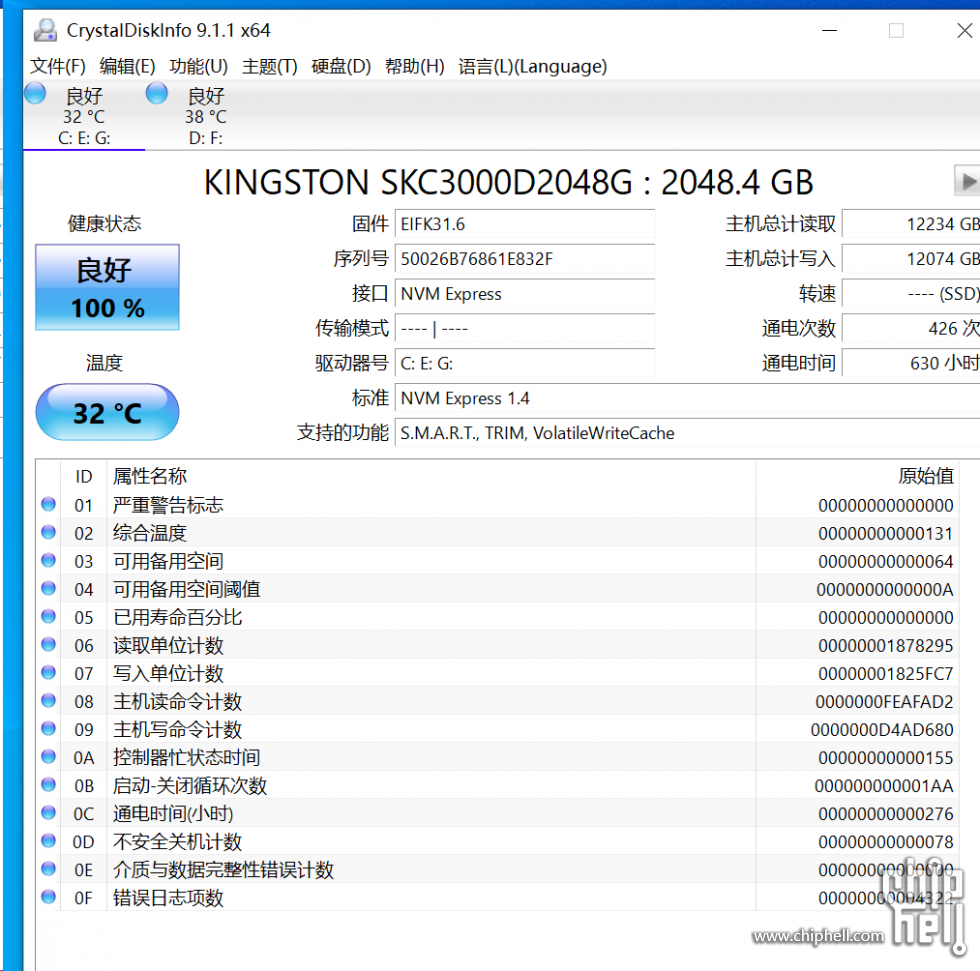Open the 硬盘(D) menu
This screenshot has width=980, height=971.
tap(341, 66)
